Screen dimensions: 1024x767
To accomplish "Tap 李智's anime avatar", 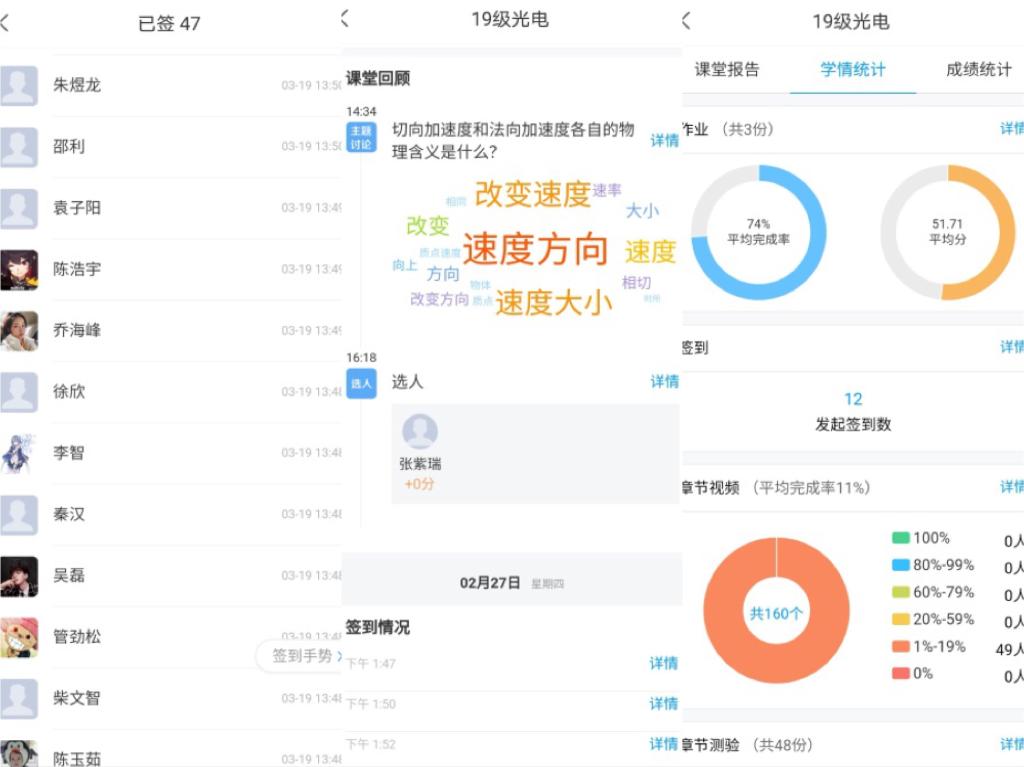I will coord(19,452).
